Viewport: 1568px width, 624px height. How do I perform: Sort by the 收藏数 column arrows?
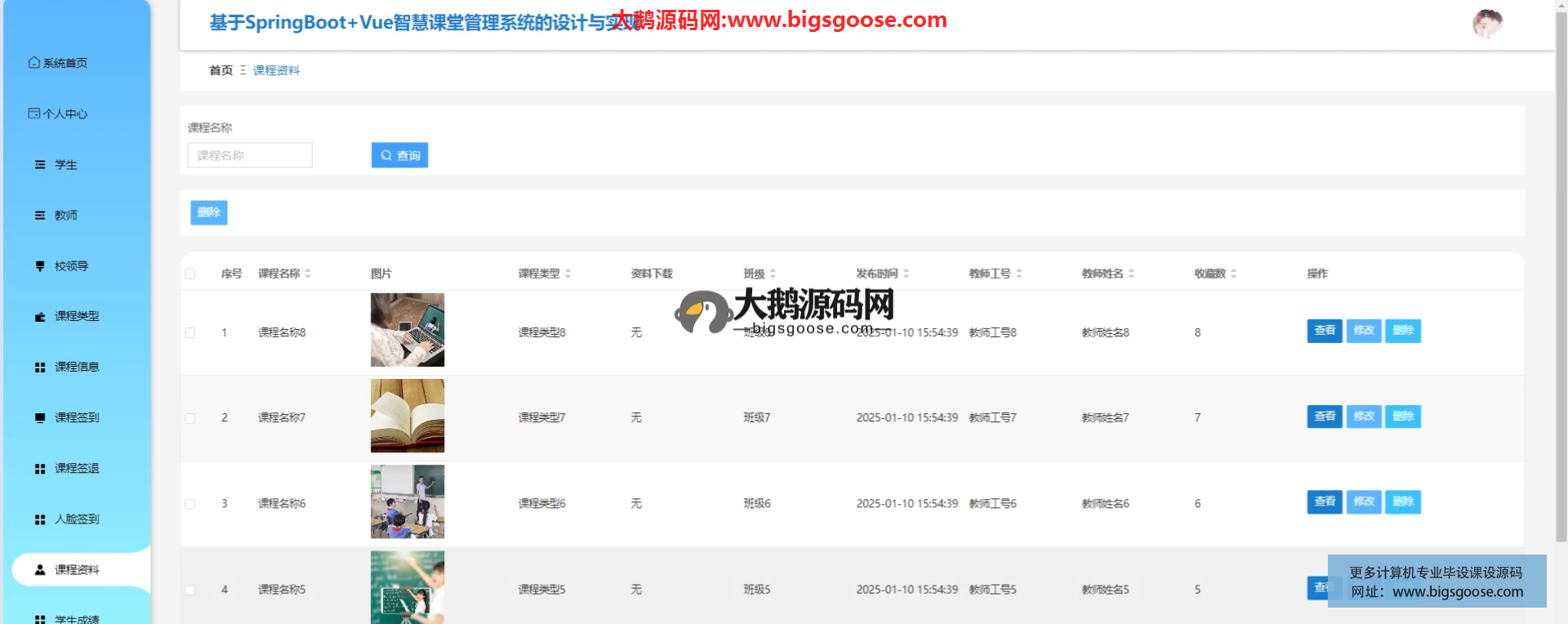(x=1233, y=274)
